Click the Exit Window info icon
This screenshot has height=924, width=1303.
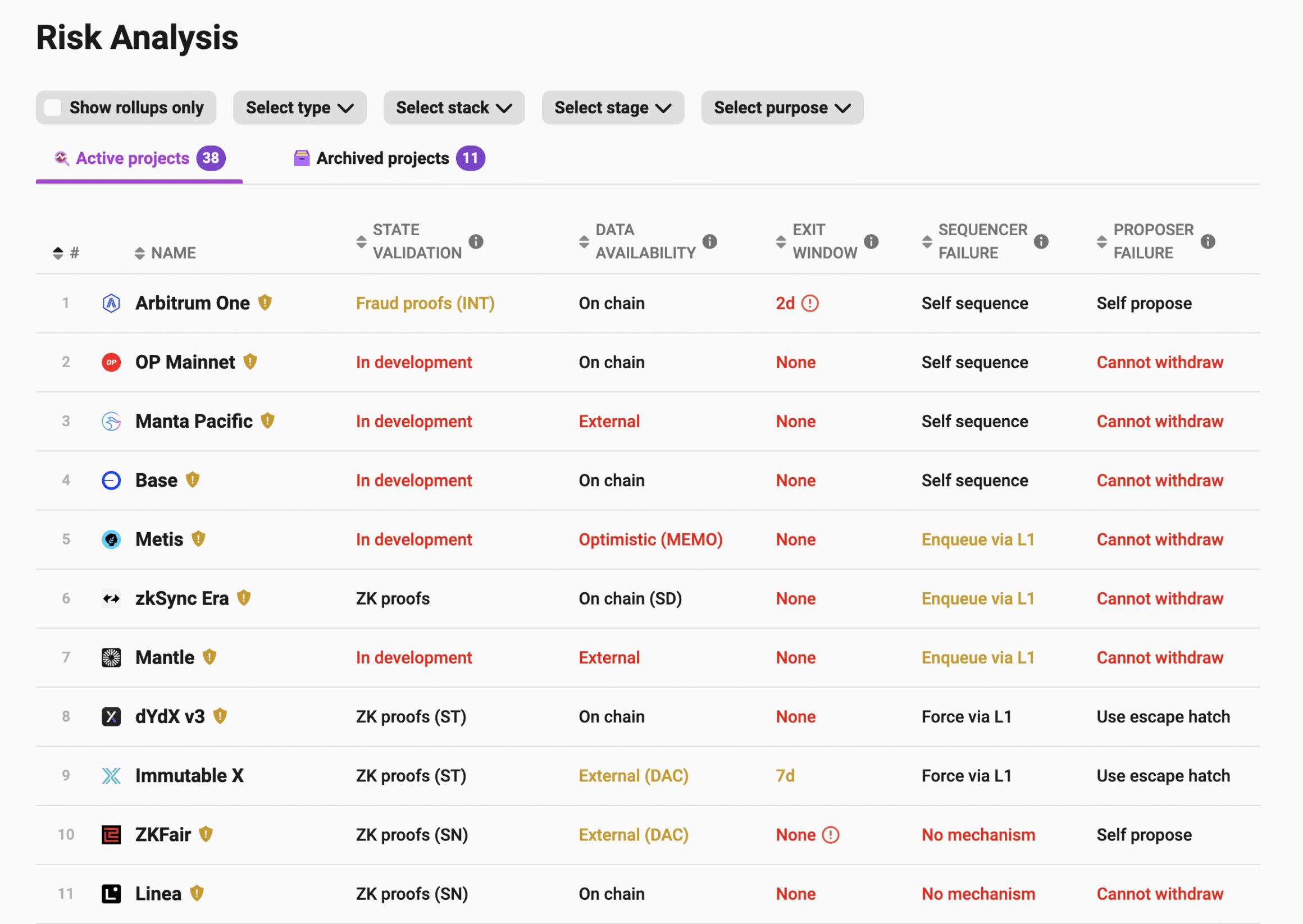point(871,241)
